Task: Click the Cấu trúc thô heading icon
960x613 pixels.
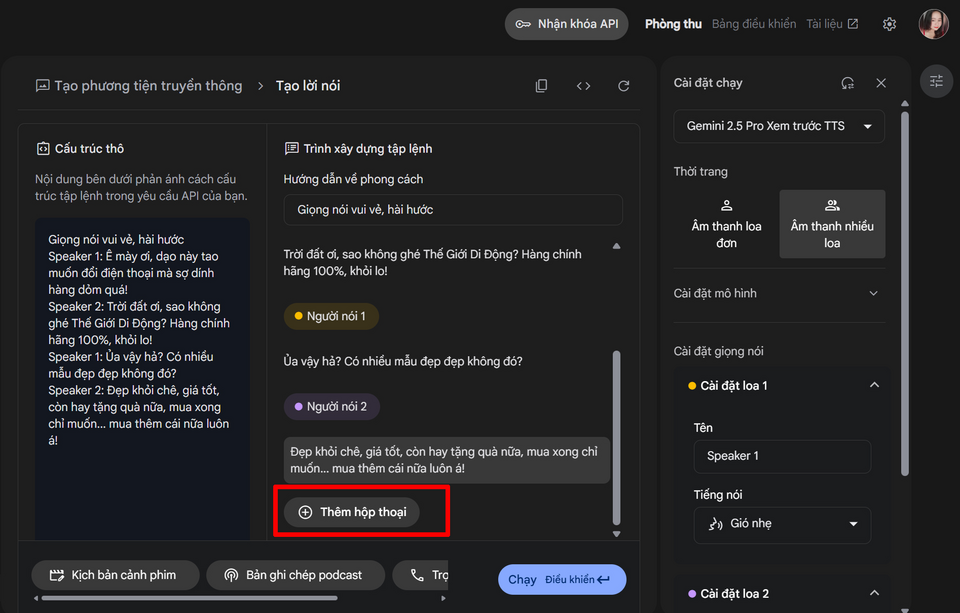Action: tap(43, 149)
